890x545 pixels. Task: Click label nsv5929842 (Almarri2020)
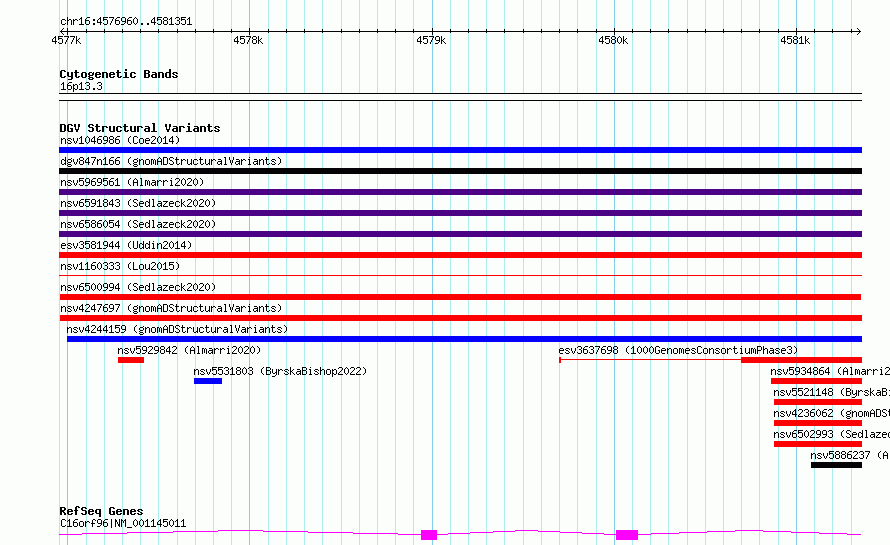(189, 350)
